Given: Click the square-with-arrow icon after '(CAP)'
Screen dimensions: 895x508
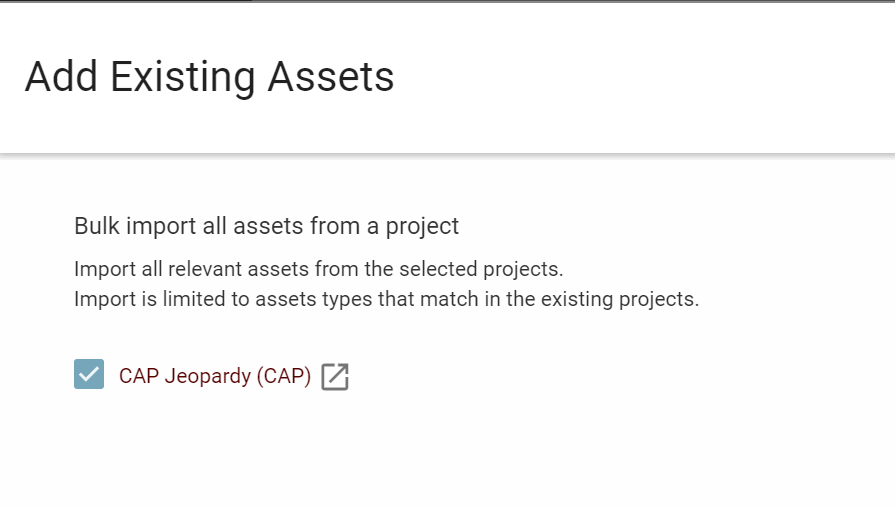Looking at the screenshot, I should click(x=335, y=377).
